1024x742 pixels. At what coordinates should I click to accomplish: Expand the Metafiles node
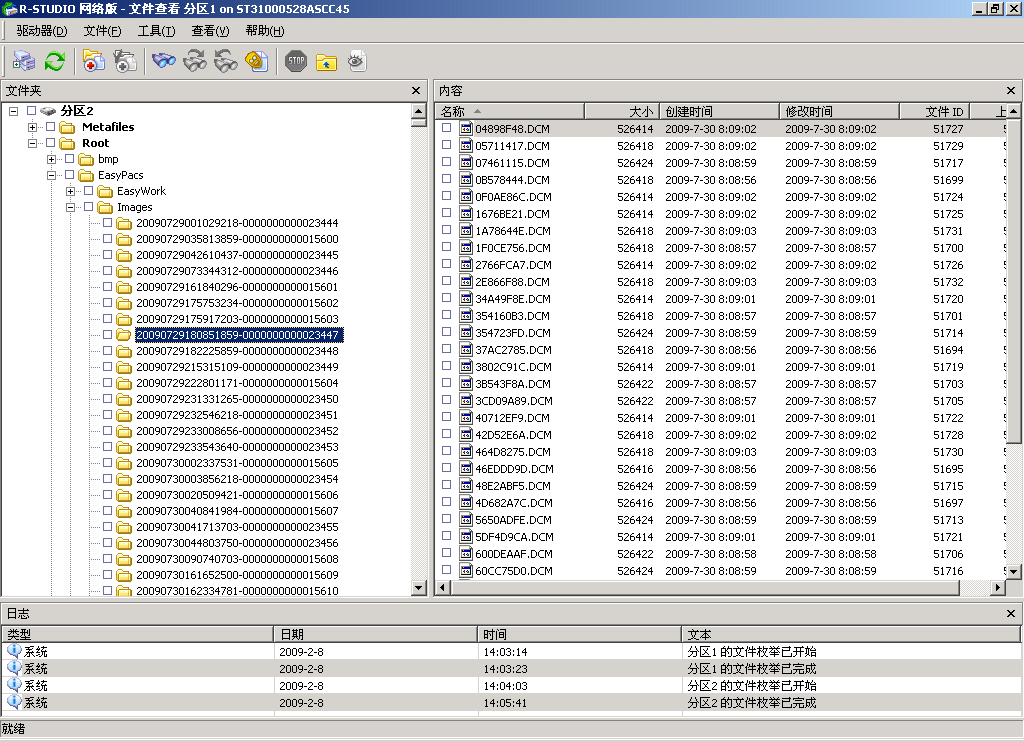[x=32, y=127]
